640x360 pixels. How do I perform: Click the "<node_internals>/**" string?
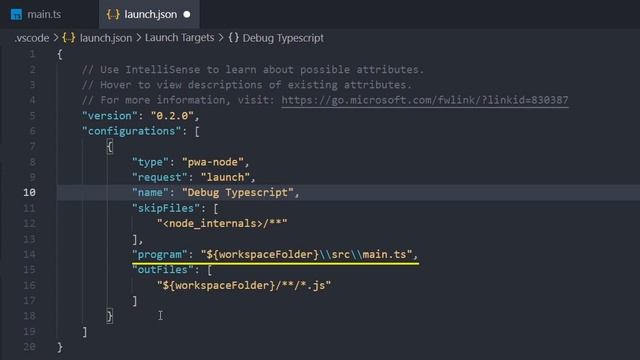point(222,224)
